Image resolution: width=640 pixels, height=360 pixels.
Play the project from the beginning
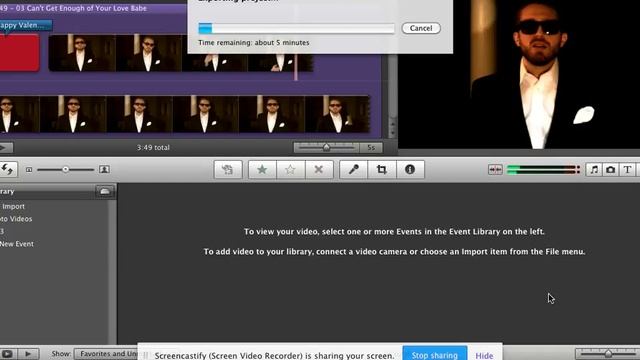tap(6, 147)
